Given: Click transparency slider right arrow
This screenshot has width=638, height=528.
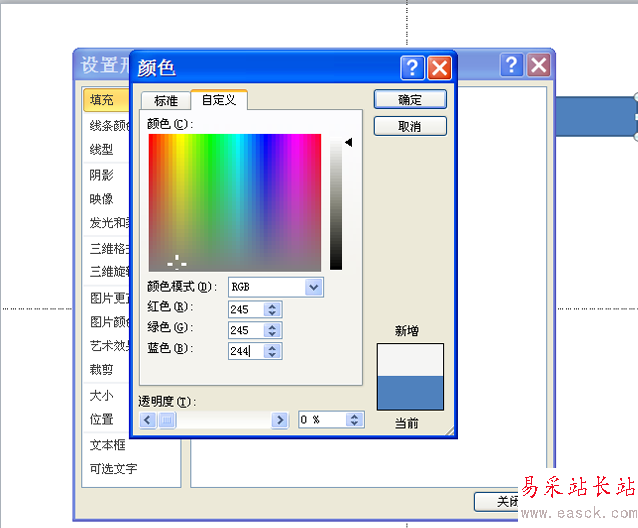Looking at the screenshot, I should point(280,420).
